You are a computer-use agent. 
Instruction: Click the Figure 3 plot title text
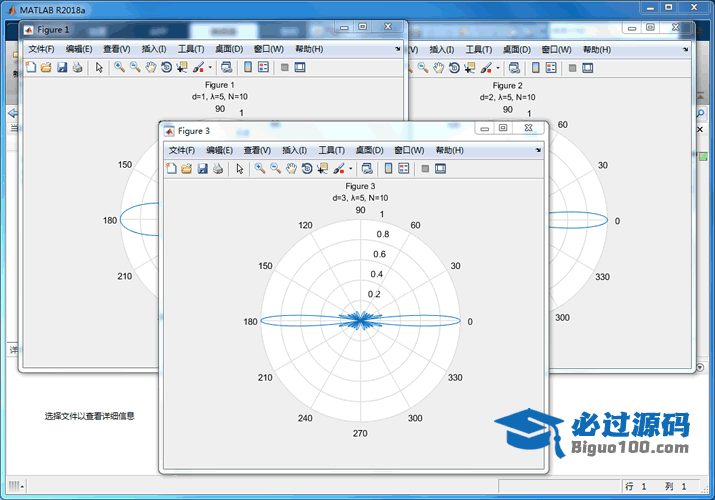click(360, 186)
